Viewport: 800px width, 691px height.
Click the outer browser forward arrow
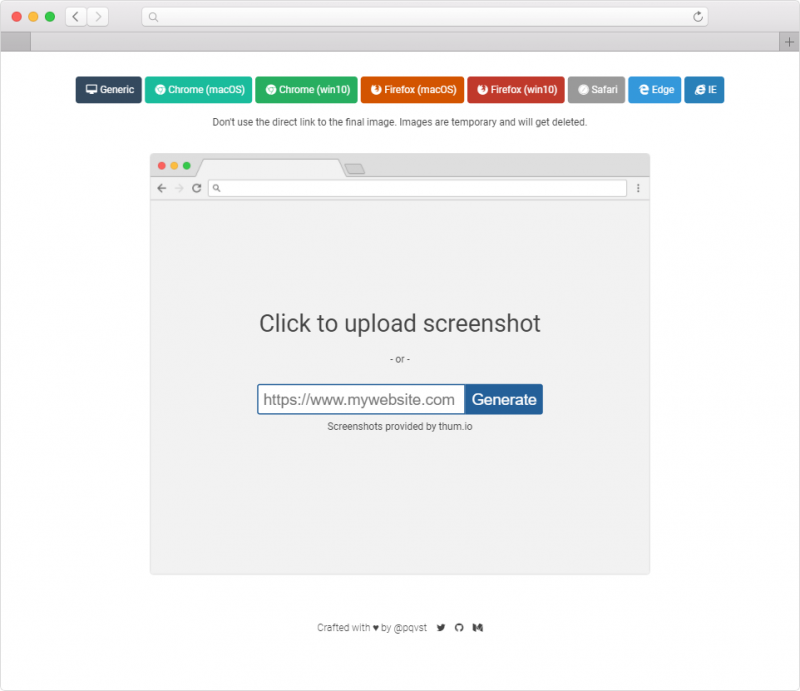coord(98,17)
